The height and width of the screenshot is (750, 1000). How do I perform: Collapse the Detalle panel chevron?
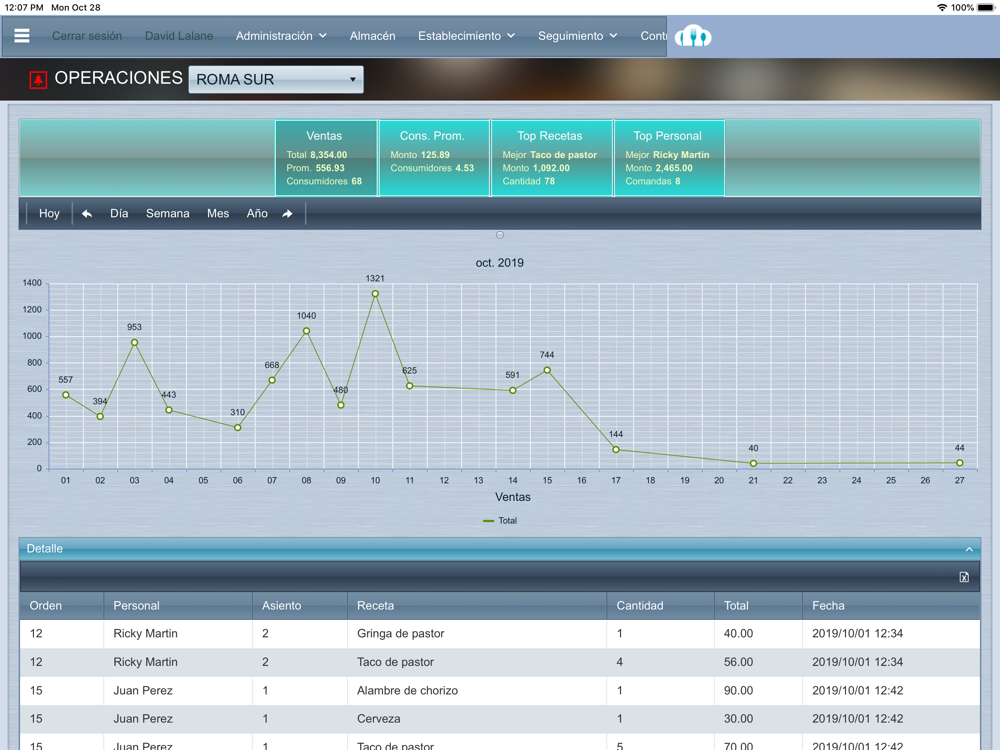click(969, 549)
